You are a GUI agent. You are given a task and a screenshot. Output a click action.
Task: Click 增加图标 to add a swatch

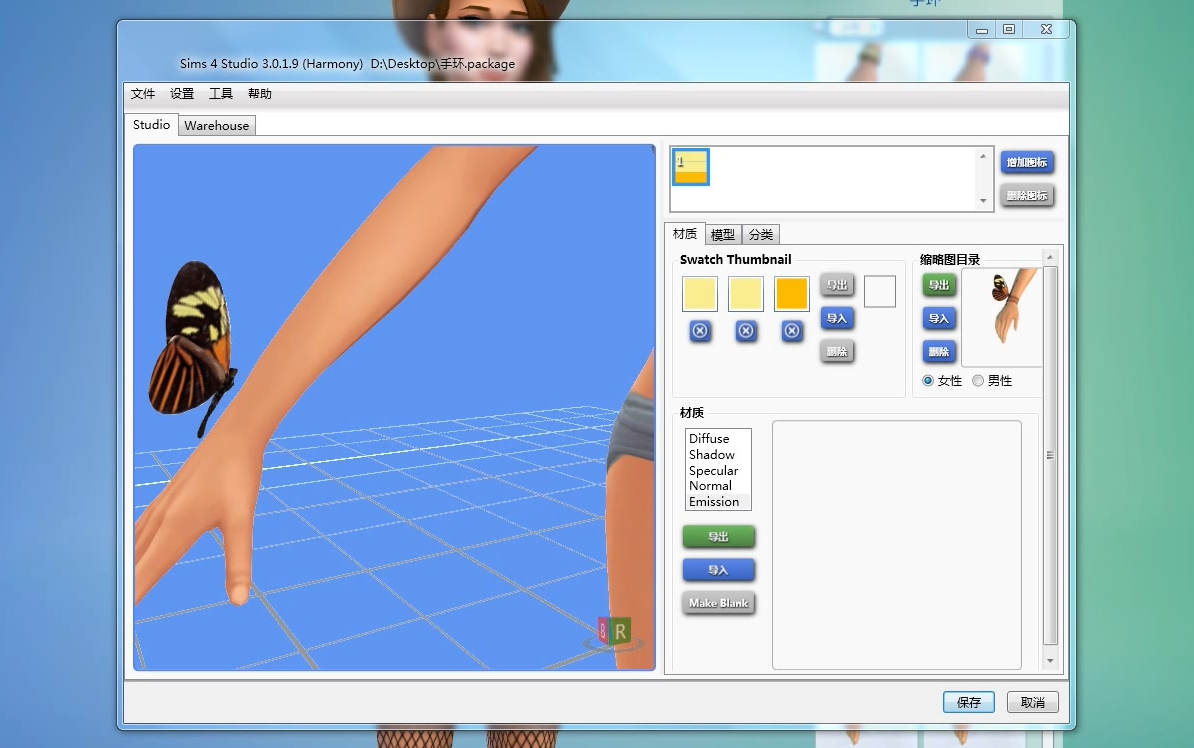coord(1026,162)
